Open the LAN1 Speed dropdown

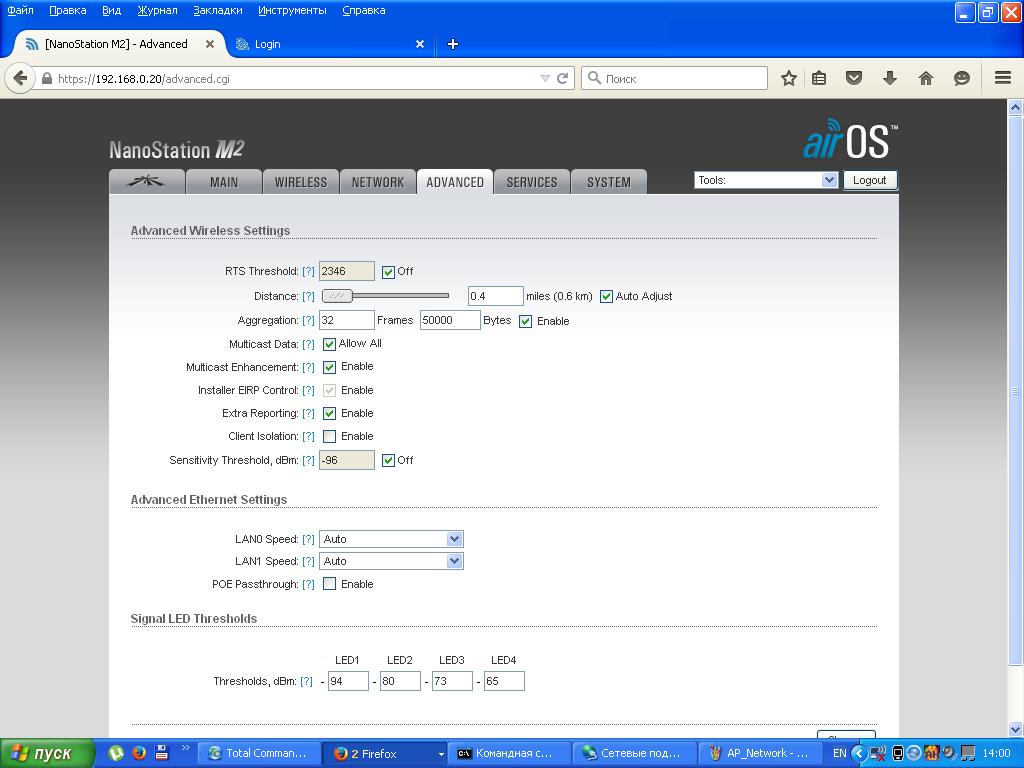[391, 561]
